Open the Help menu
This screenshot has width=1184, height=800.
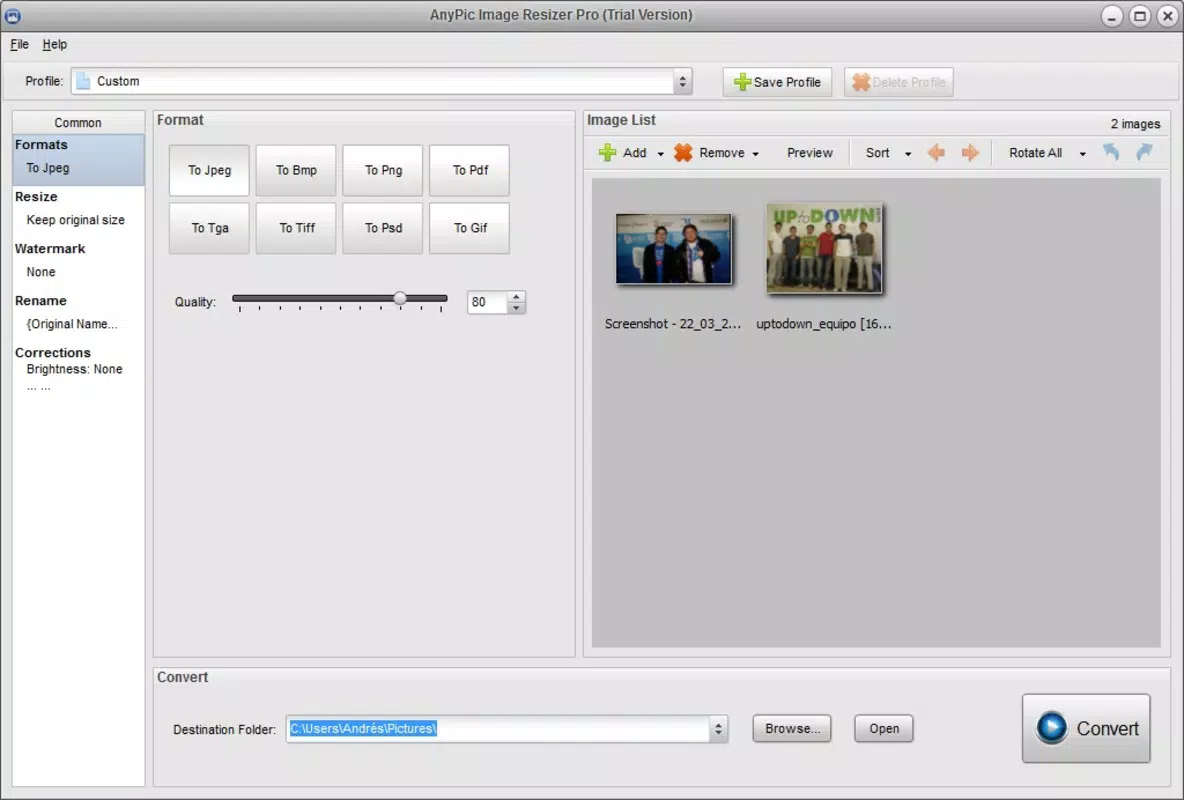[54, 45]
